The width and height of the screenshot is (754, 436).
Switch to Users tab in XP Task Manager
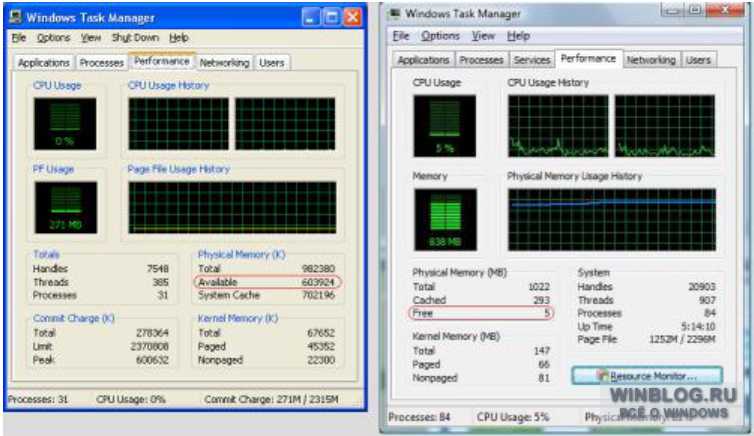(x=272, y=62)
